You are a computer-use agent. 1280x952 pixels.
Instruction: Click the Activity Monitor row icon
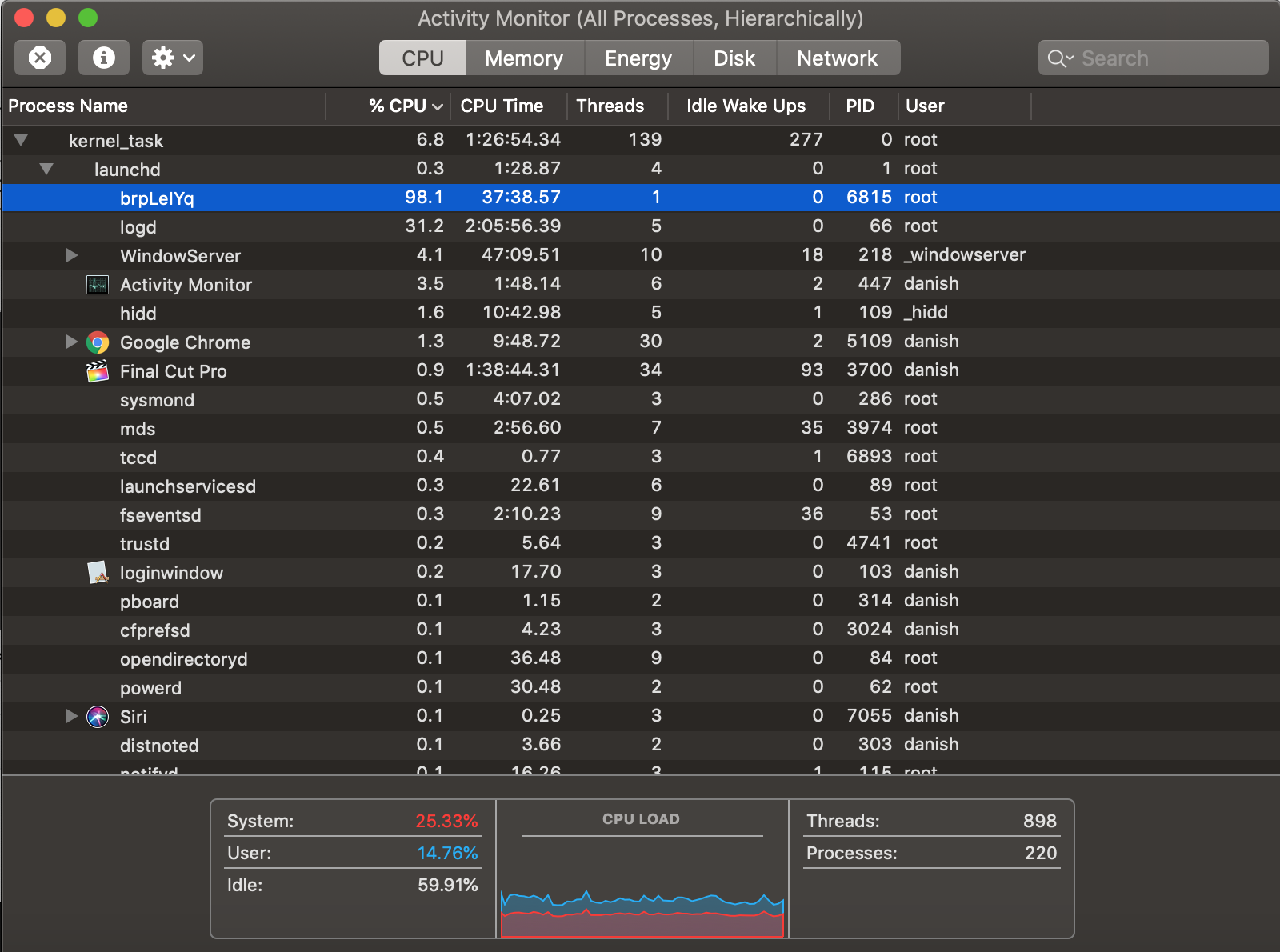point(98,285)
